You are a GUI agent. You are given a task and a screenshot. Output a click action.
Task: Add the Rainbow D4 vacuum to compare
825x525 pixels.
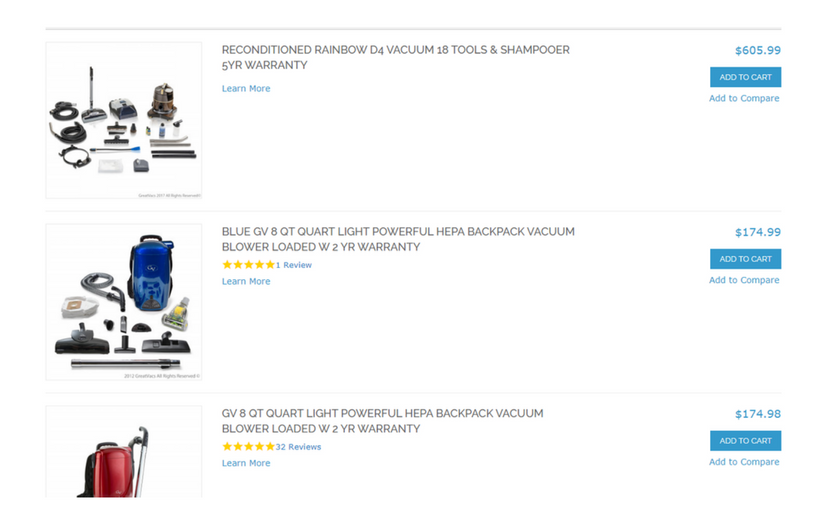(x=744, y=98)
